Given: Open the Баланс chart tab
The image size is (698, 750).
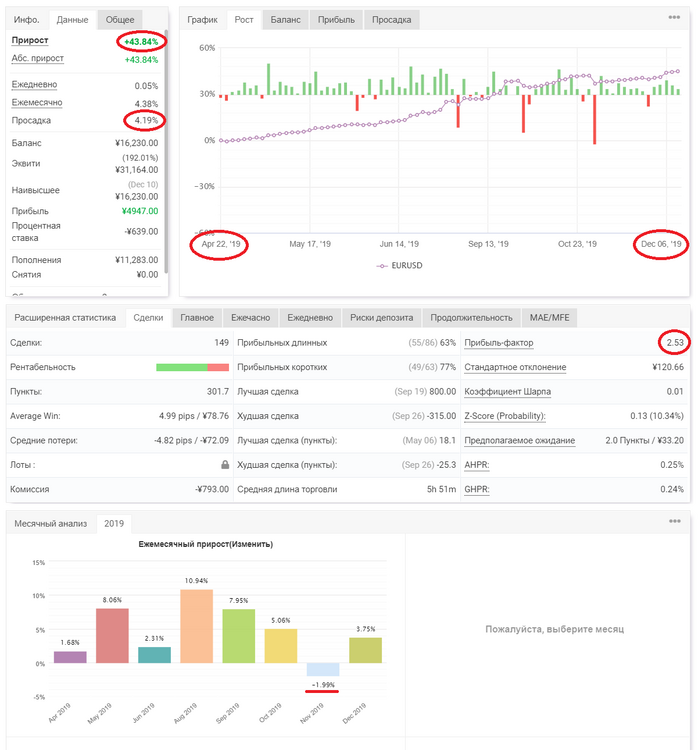Looking at the screenshot, I should coord(285,20).
